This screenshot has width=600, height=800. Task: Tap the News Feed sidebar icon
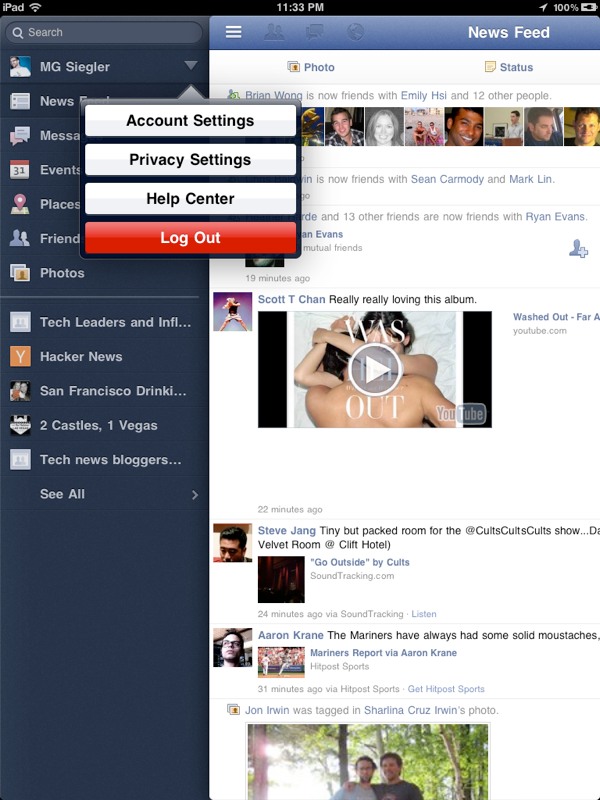point(20,101)
